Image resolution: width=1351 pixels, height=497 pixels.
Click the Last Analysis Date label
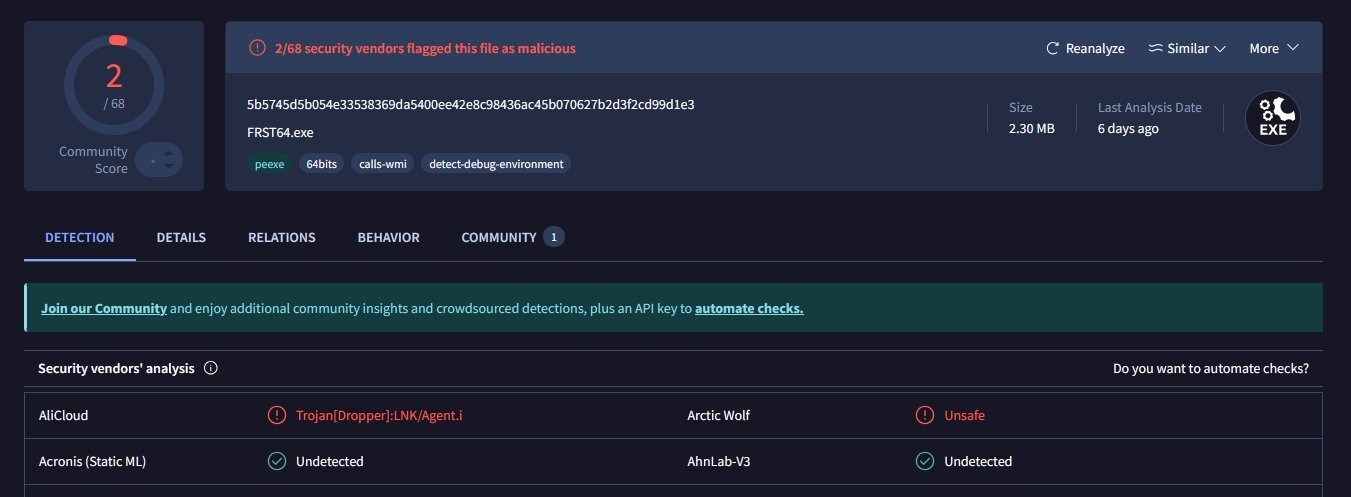[x=1150, y=107]
